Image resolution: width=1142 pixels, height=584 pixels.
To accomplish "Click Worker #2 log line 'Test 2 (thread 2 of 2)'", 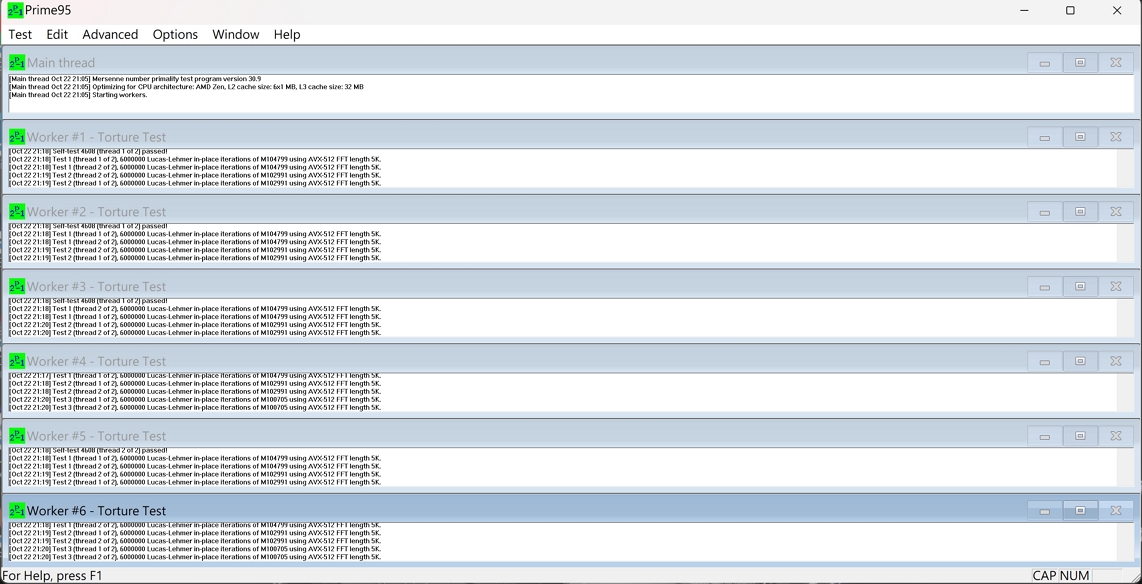I will tap(195, 250).
